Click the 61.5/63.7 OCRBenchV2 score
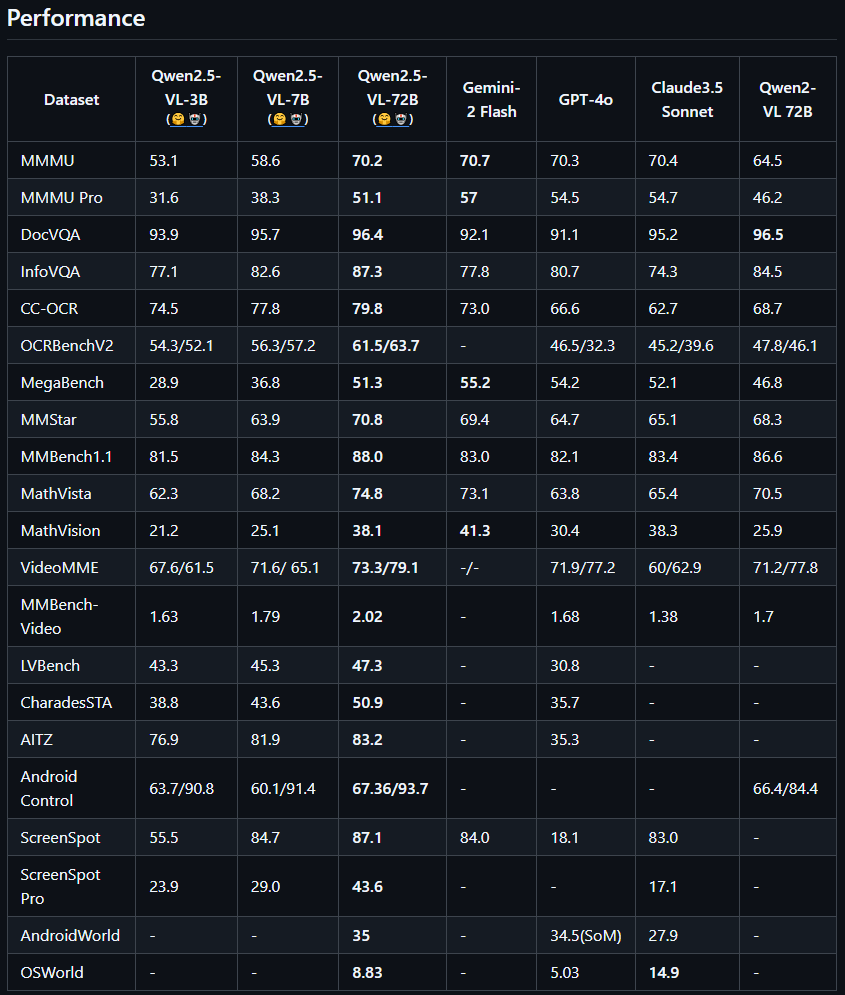The height and width of the screenshot is (995, 845). coord(386,346)
